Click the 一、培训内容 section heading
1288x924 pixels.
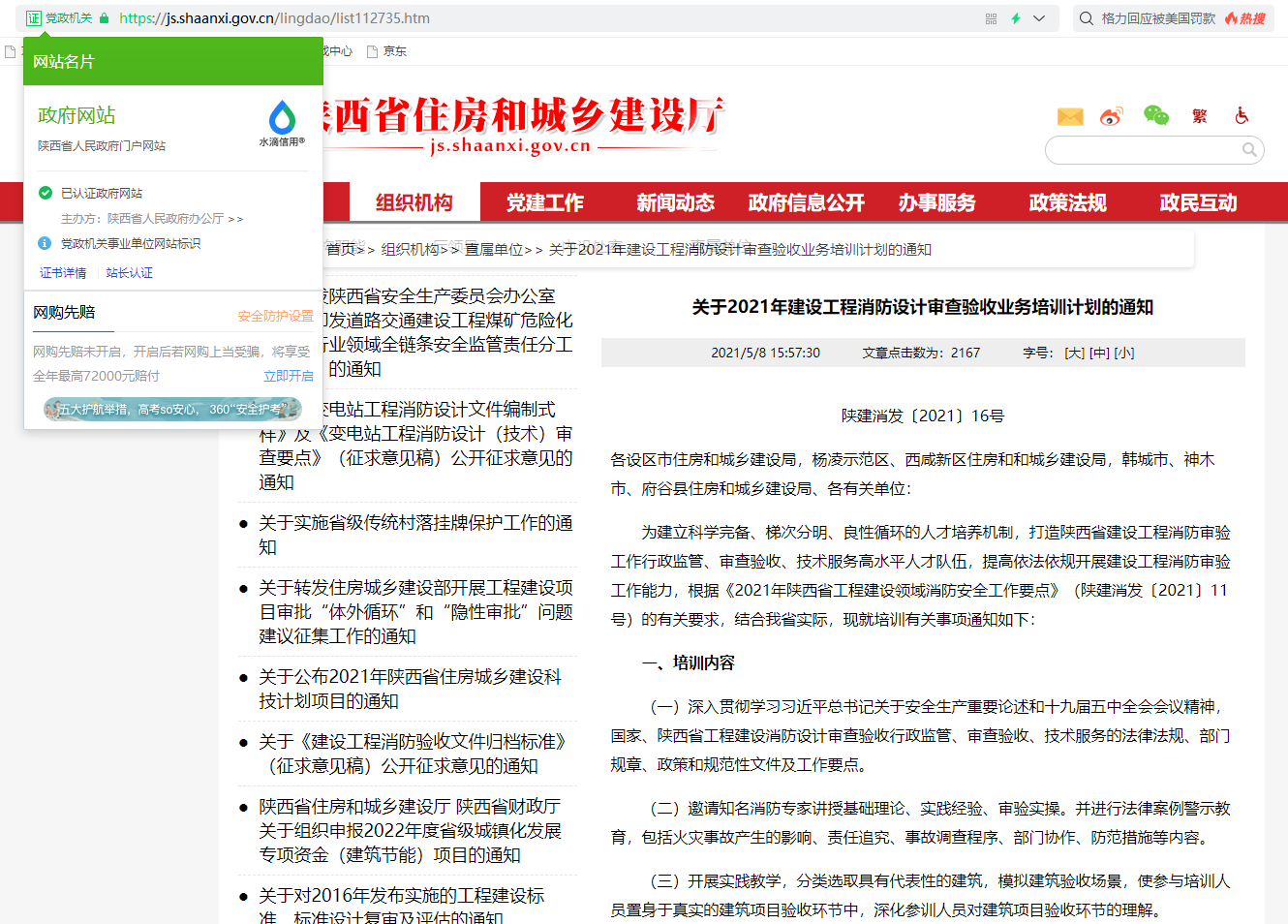689,662
